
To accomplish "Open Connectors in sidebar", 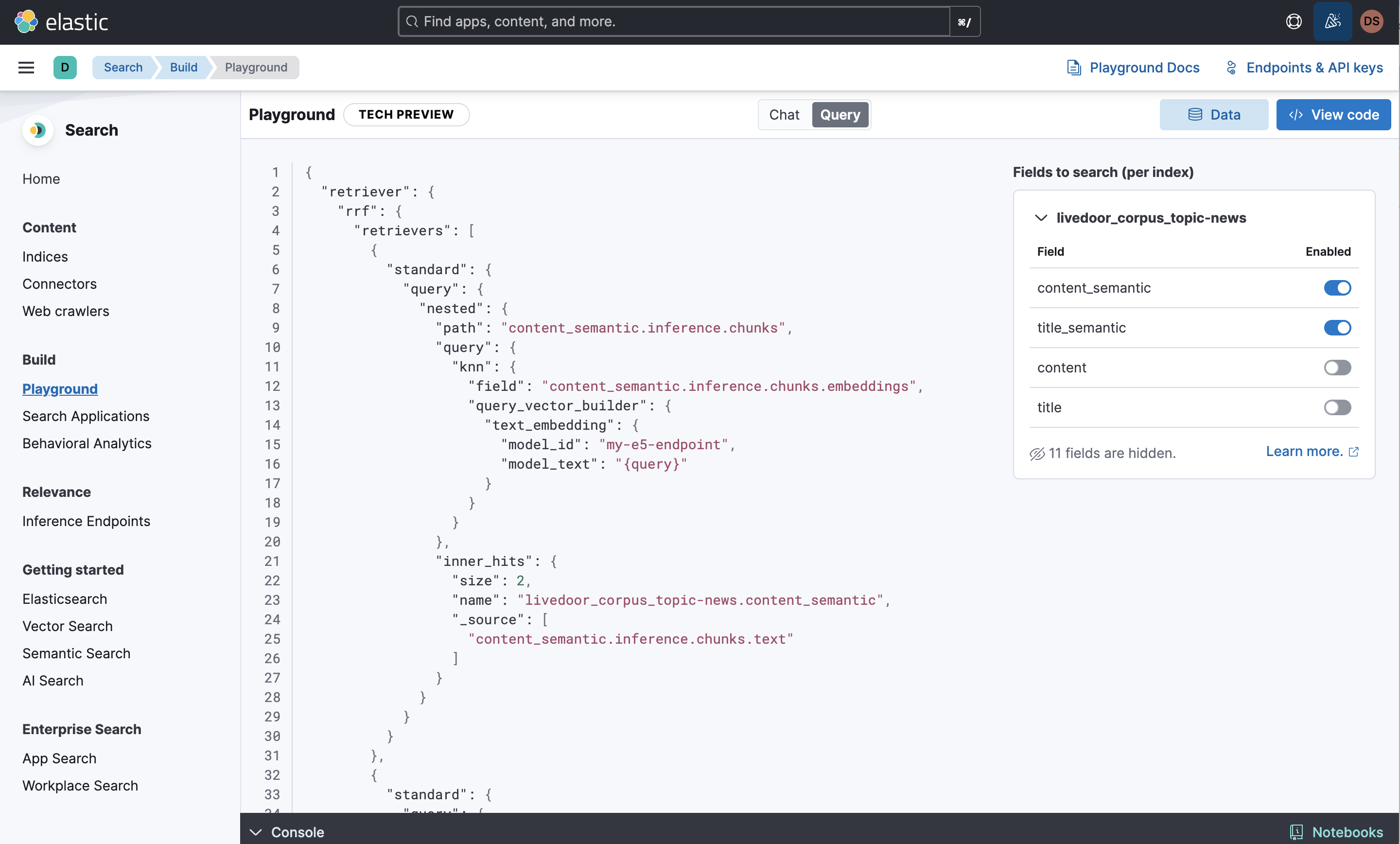I will point(60,284).
